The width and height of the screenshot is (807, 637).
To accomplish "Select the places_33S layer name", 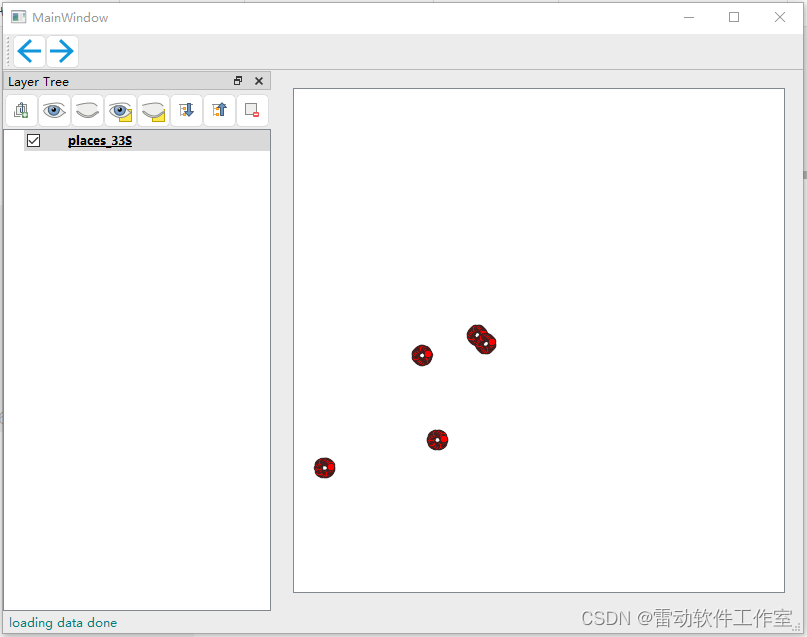I will coord(100,140).
